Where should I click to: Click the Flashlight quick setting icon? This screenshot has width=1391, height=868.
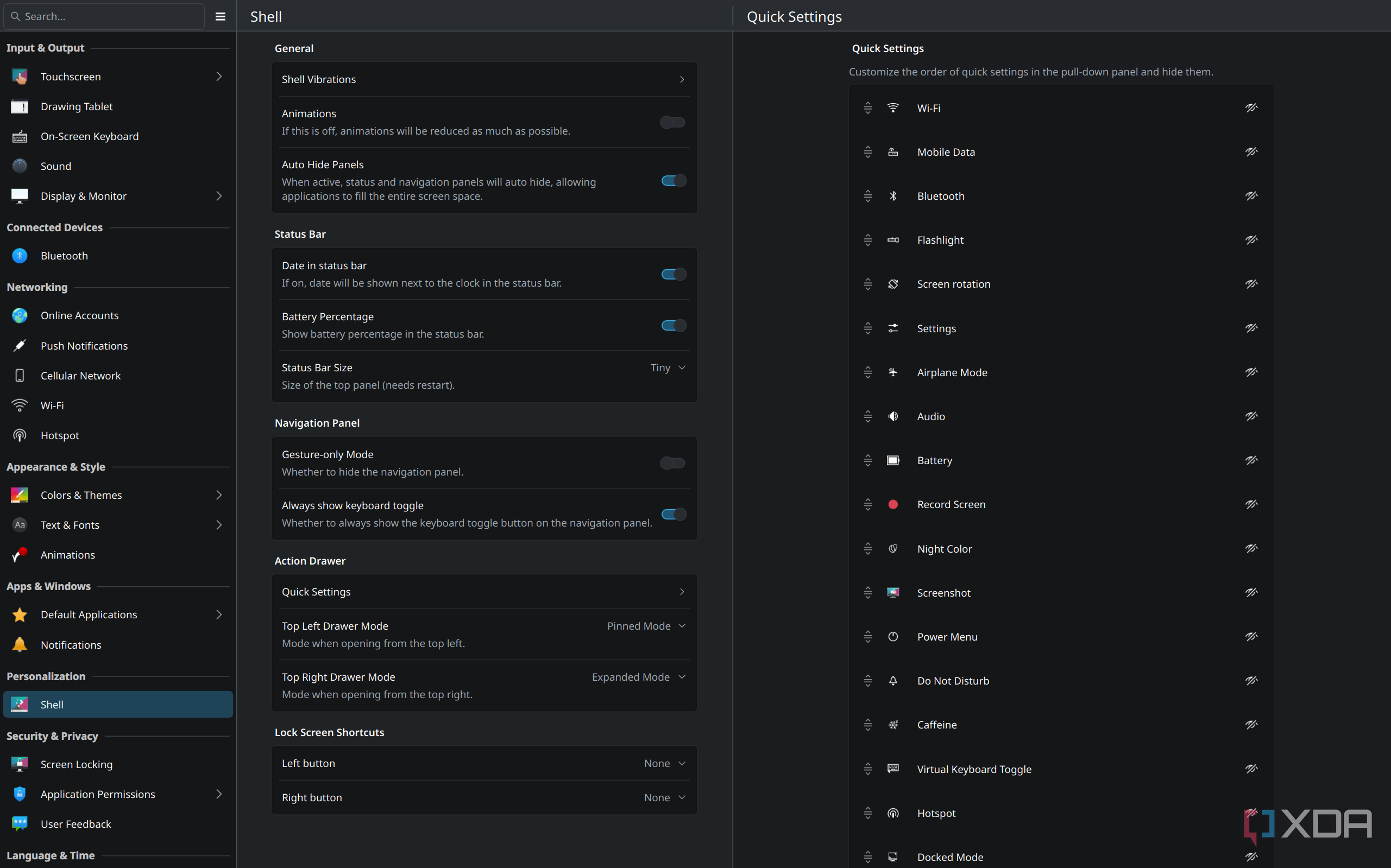pyautogui.click(x=893, y=240)
